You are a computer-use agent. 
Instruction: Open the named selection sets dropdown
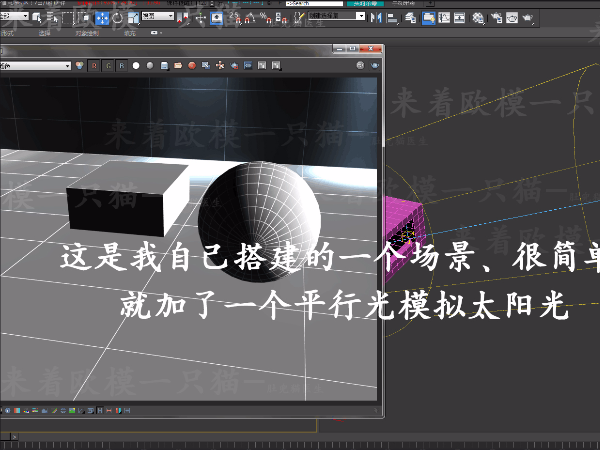coord(334,17)
